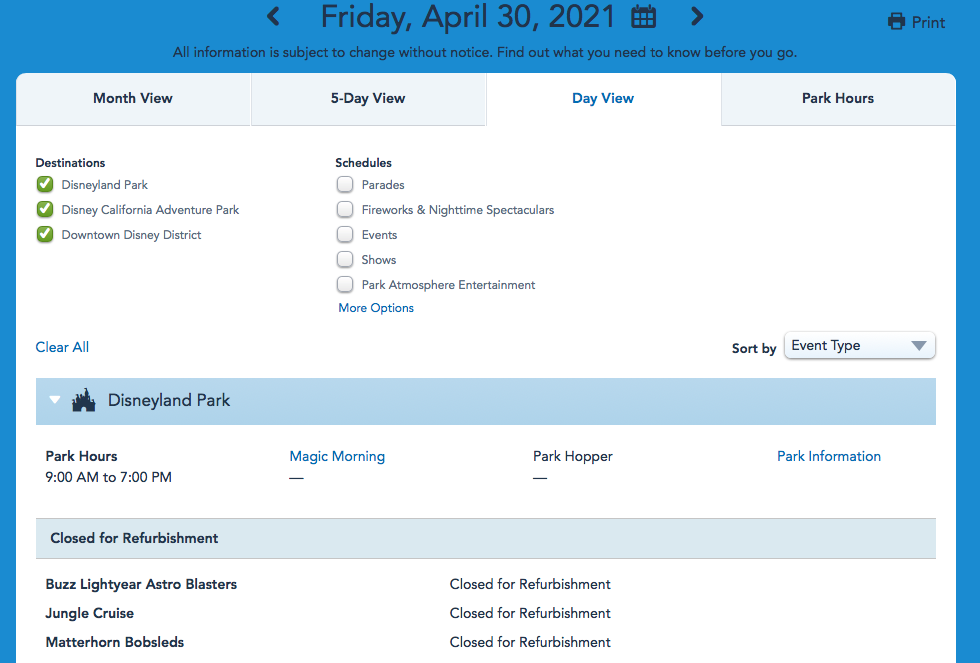Uncheck Disney California Adventure Park checkbox

tap(45, 209)
